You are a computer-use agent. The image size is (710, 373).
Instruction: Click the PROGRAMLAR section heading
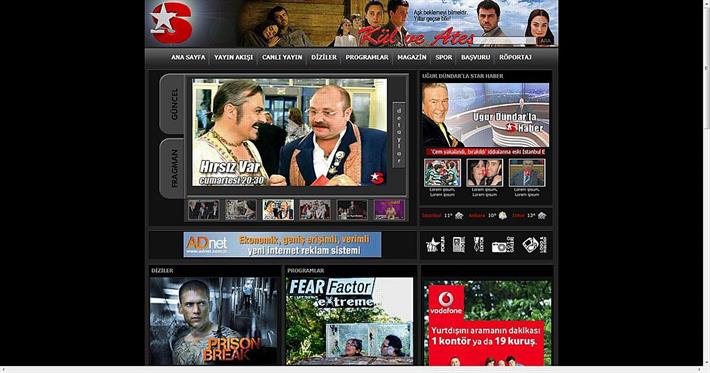click(x=306, y=270)
